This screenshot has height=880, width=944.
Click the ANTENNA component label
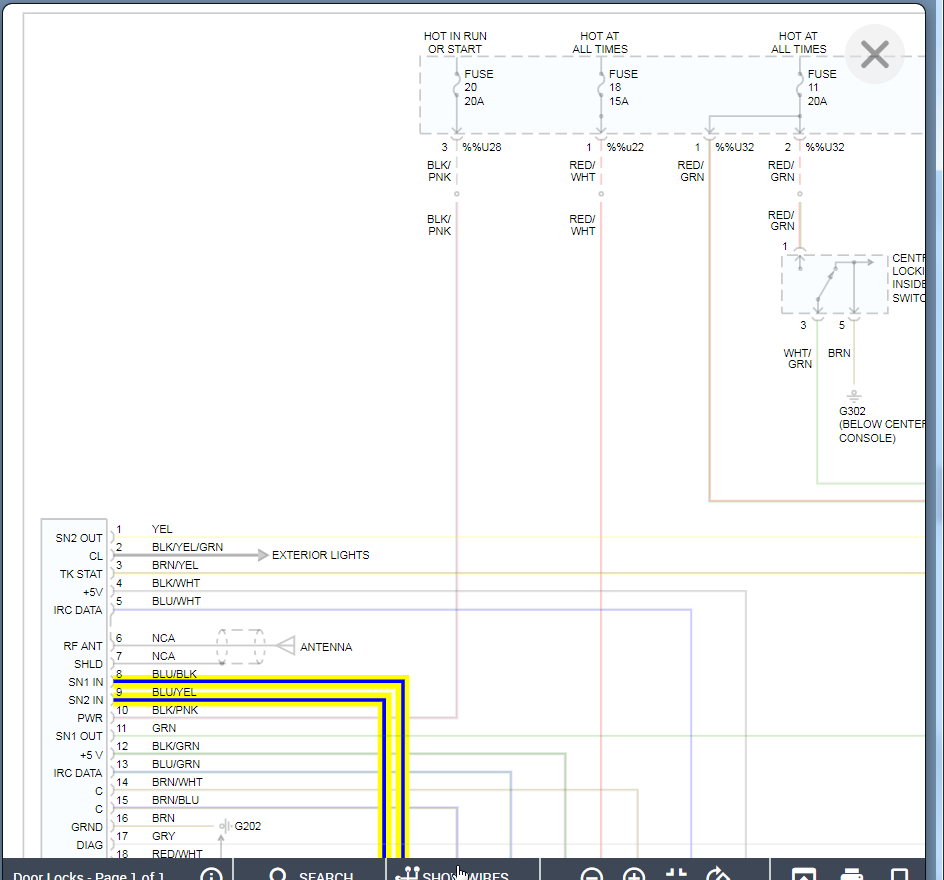click(326, 647)
